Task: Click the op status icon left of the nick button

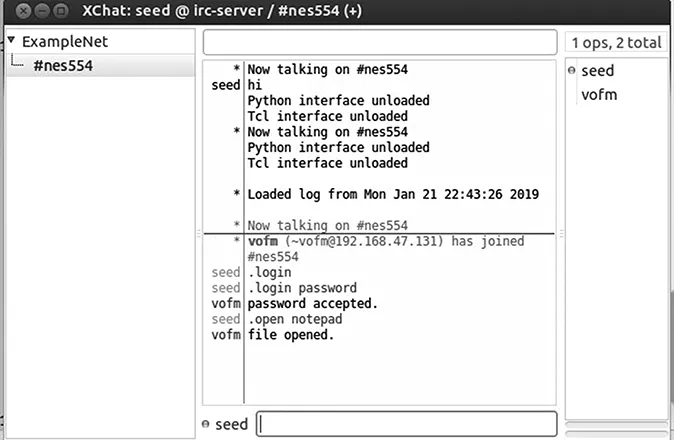Action: (206, 424)
